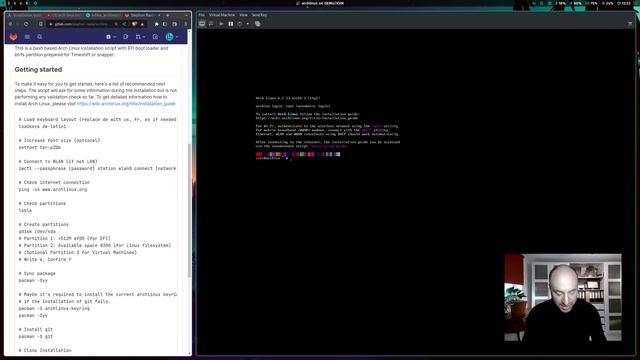Viewport: 640px width, 360px height.
Task: Toggle the browser sidebar panel icon
Action: click(165, 24)
